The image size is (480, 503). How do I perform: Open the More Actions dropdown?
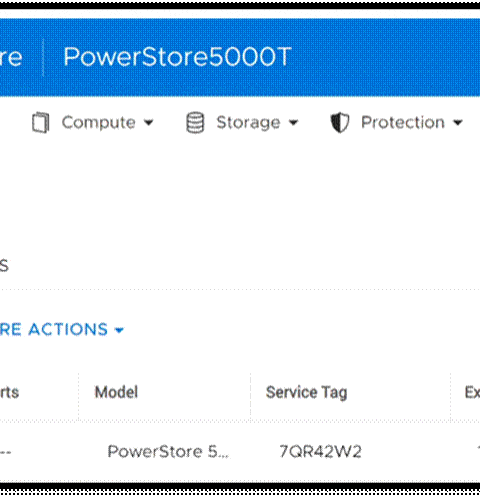click(x=62, y=330)
